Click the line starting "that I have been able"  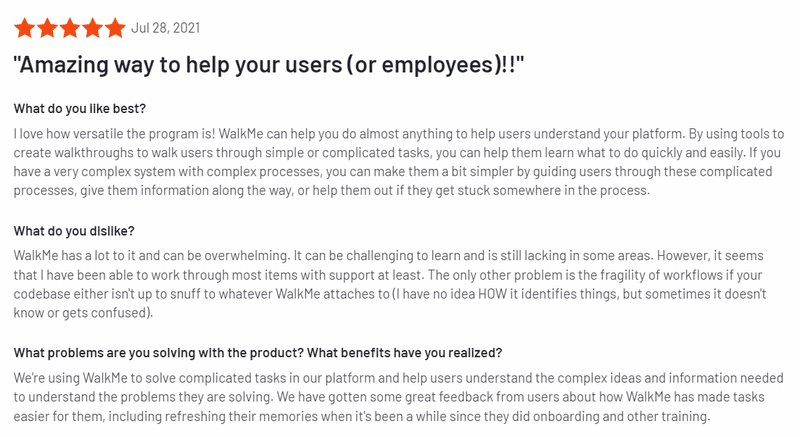coord(399,274)
